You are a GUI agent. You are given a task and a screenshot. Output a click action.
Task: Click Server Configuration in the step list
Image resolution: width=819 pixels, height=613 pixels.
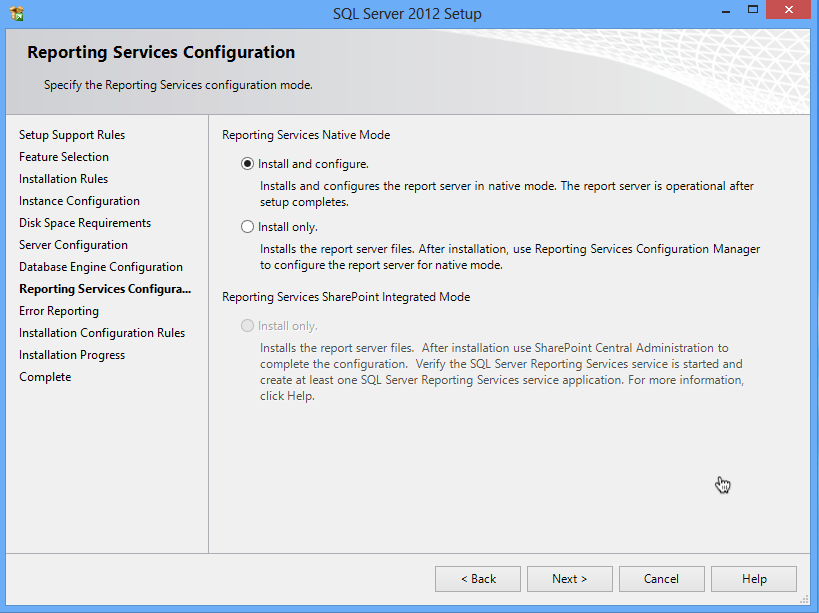(73, 245)
